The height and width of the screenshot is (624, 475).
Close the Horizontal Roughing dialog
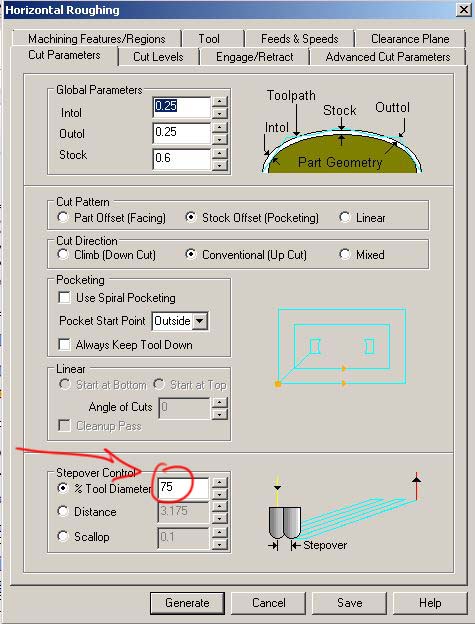tap(464, 10)
